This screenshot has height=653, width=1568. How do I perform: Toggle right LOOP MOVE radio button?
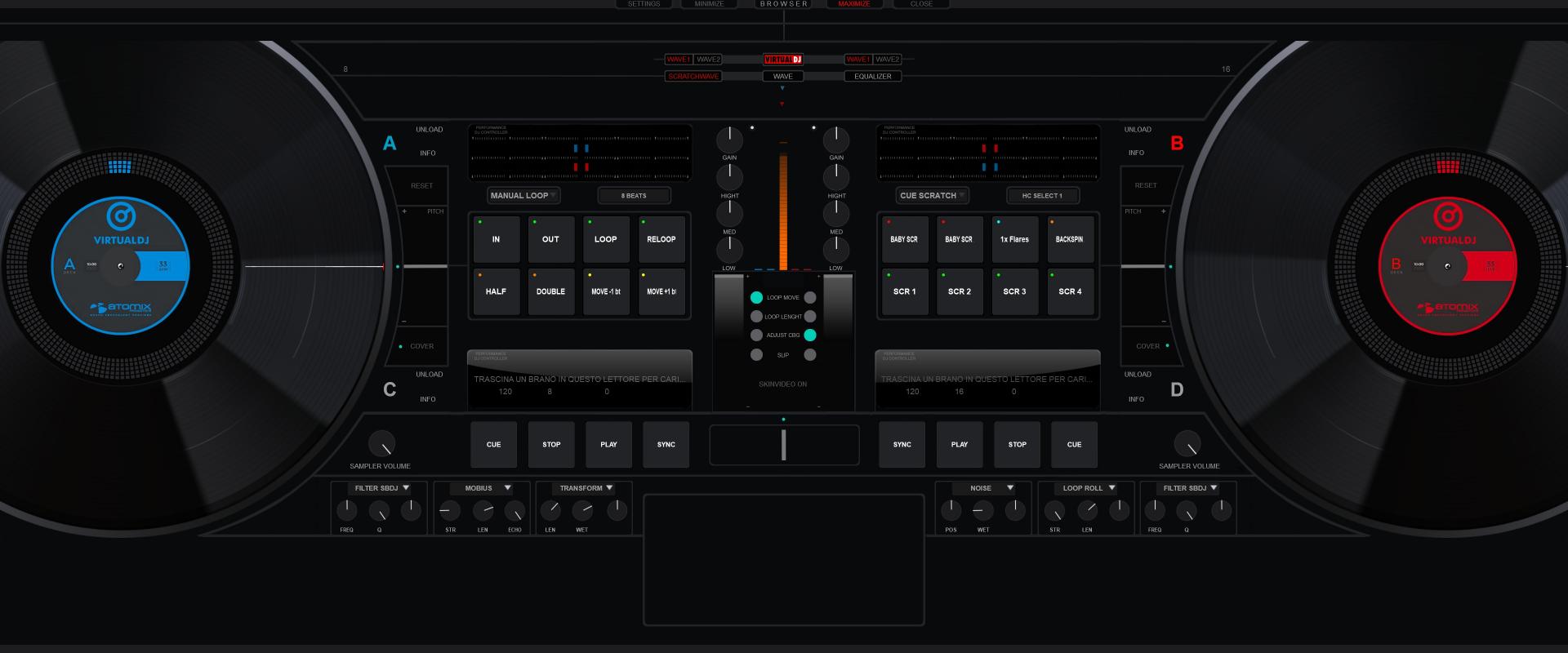coord(810,297)
